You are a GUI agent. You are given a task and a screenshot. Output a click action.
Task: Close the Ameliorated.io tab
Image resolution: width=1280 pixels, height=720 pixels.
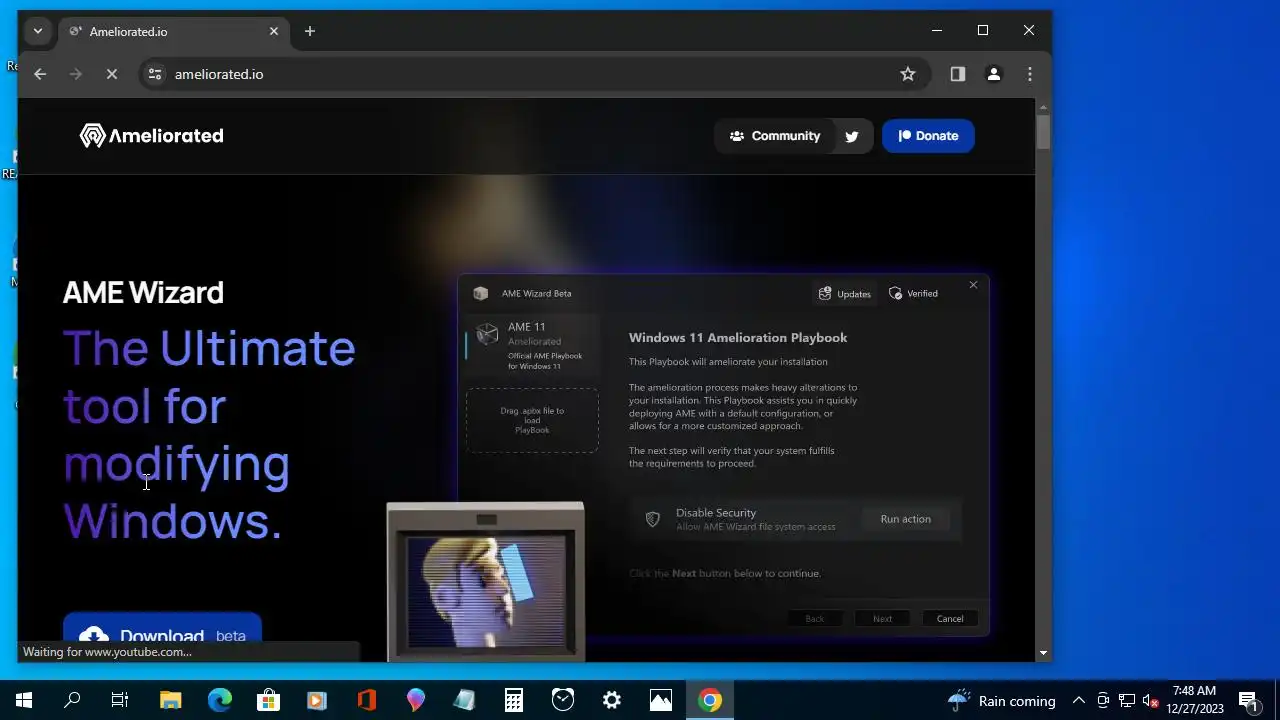(274, 31)
